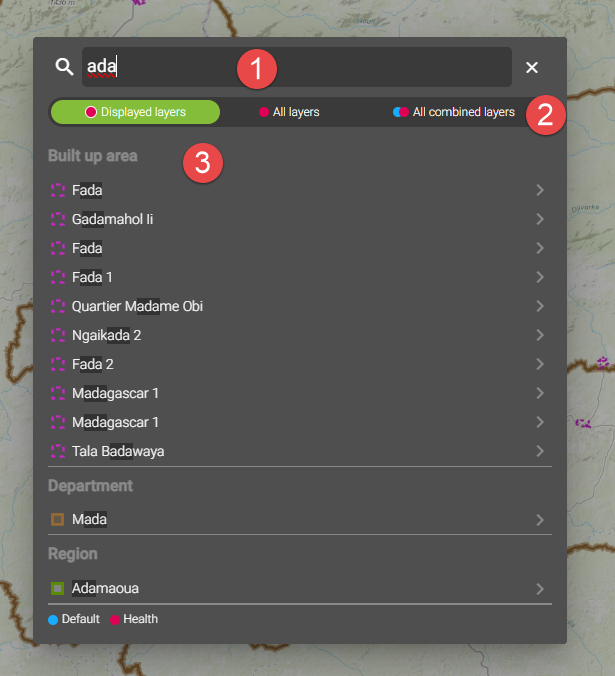Click the "Built up area" section heading
This screenshot has width=615, height=676.
tap(93, 156)
